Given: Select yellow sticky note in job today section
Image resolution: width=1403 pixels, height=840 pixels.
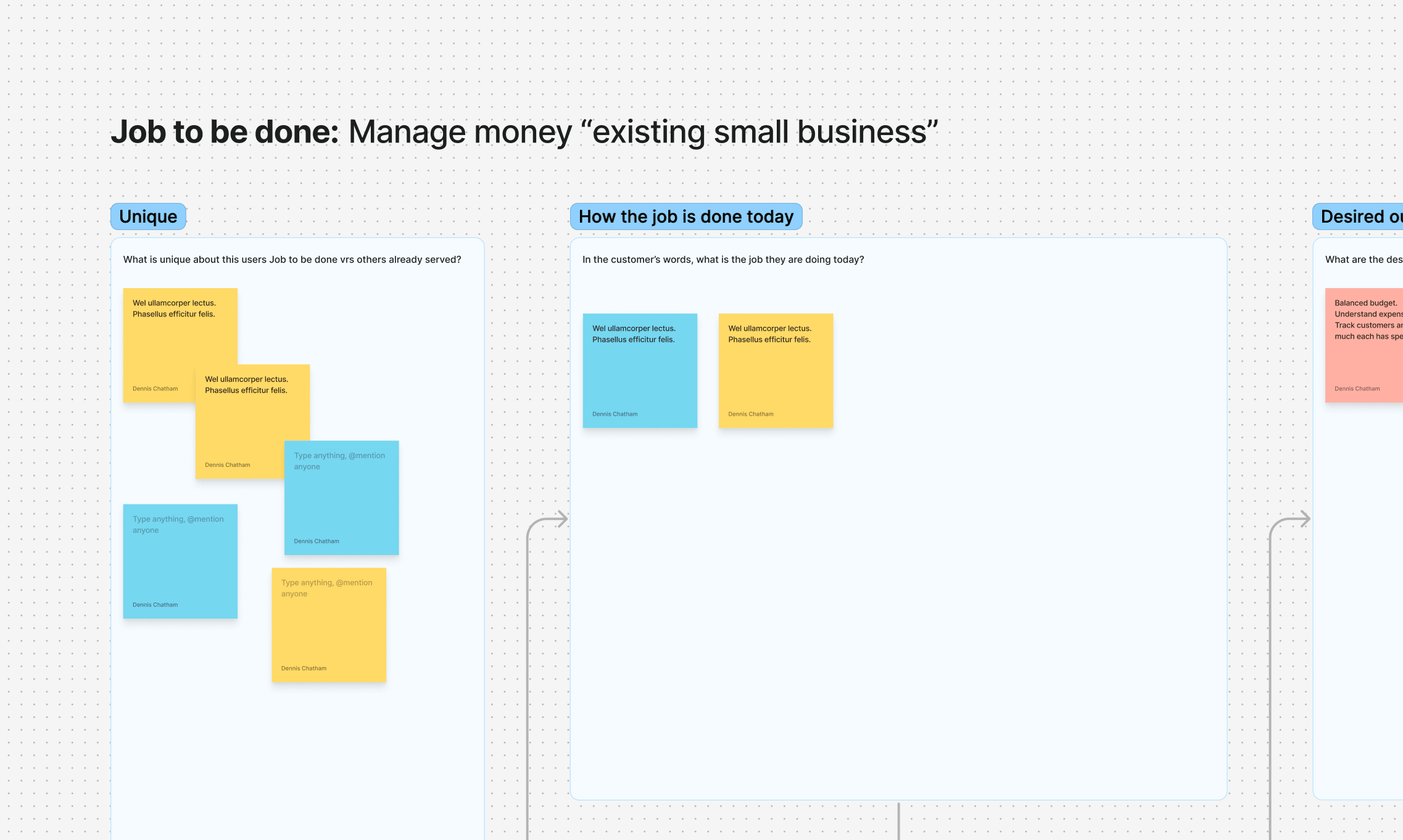Looking at the screenshot, I should 776,371.
